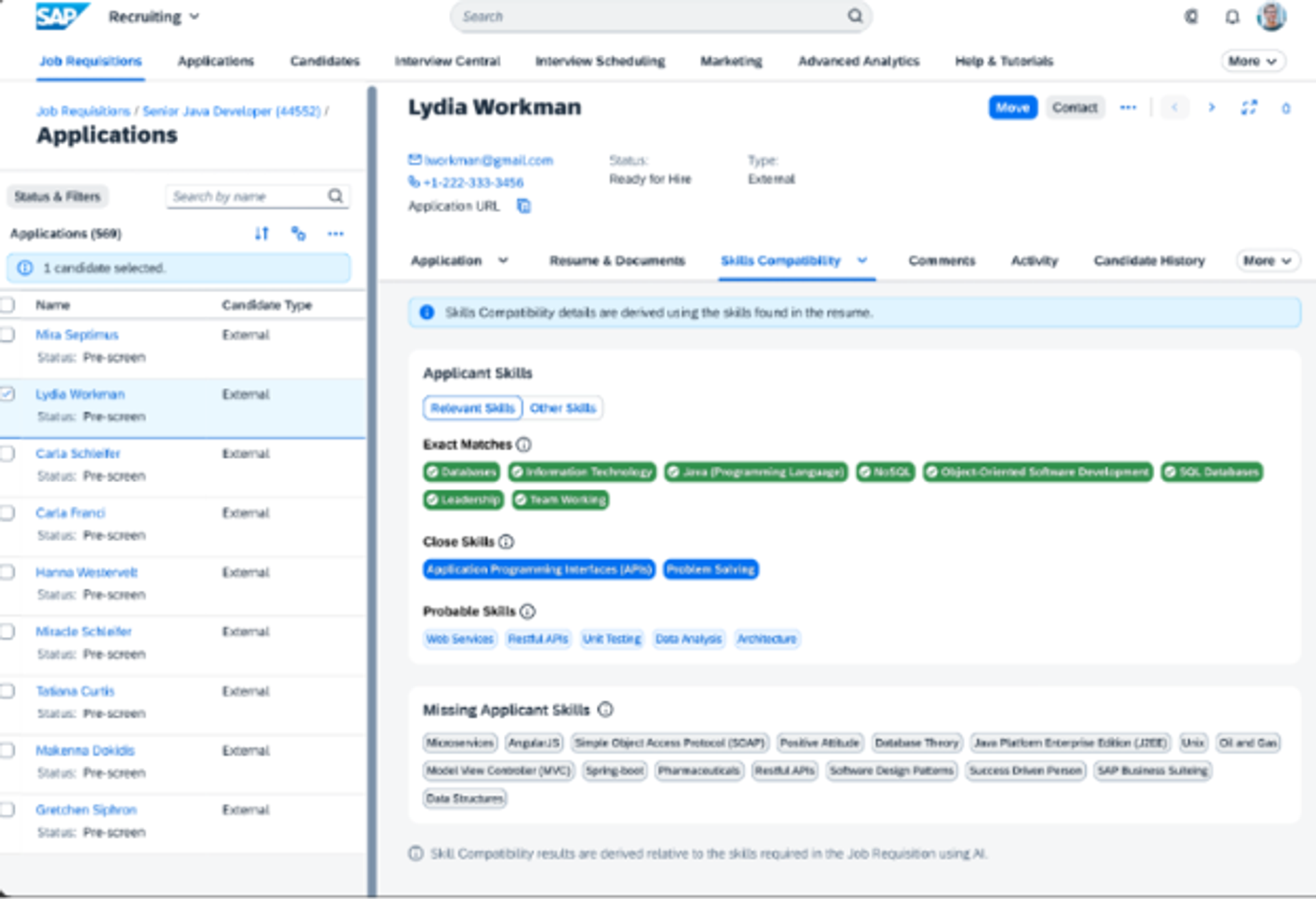This screenshot has width=1316, height=899.
Task: Click the copy Application URL icon
Action: tap(524, 206)
